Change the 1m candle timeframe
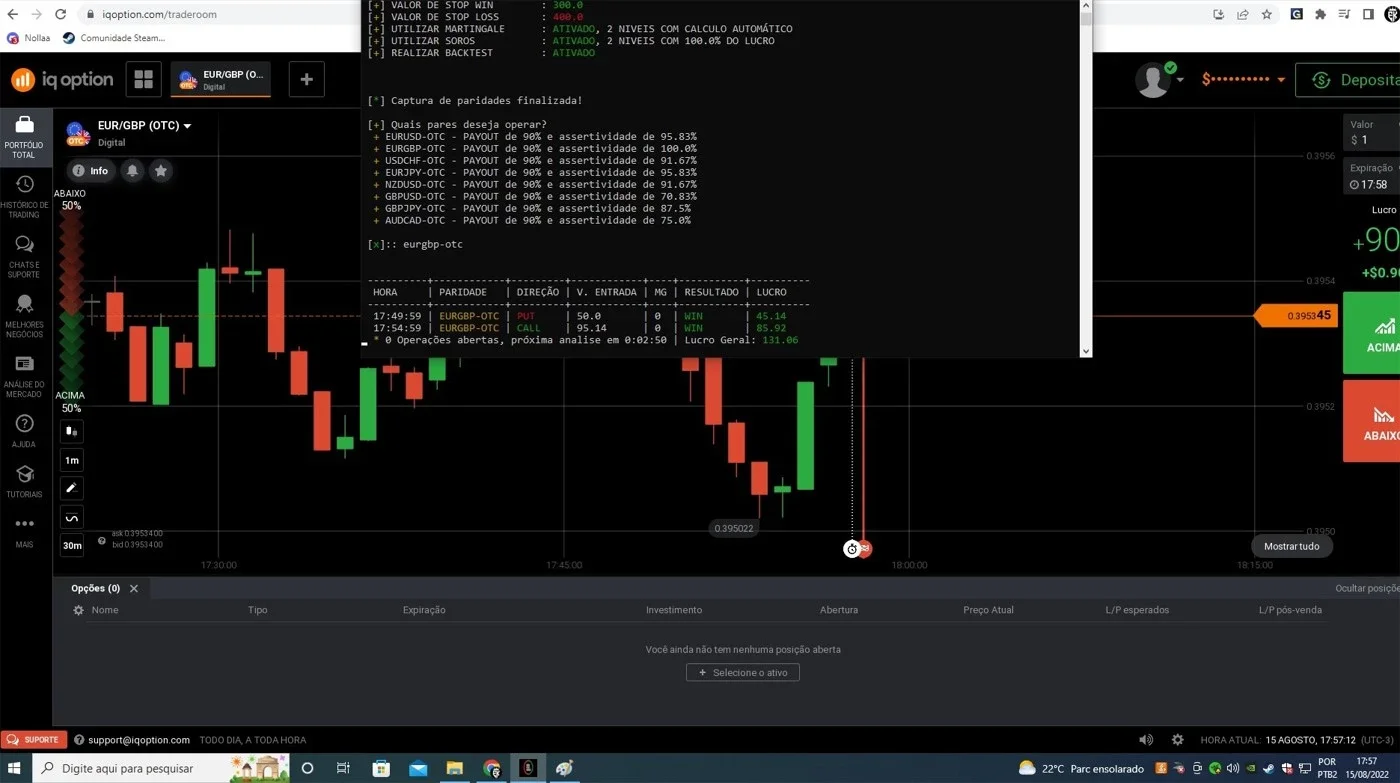 coord(71,460)
